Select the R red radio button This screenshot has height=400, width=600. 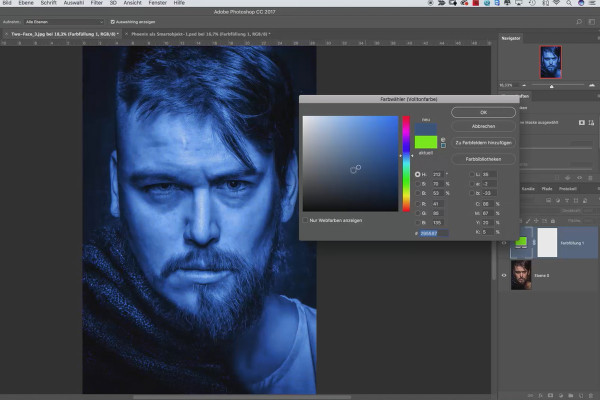(x=417, y=204)
